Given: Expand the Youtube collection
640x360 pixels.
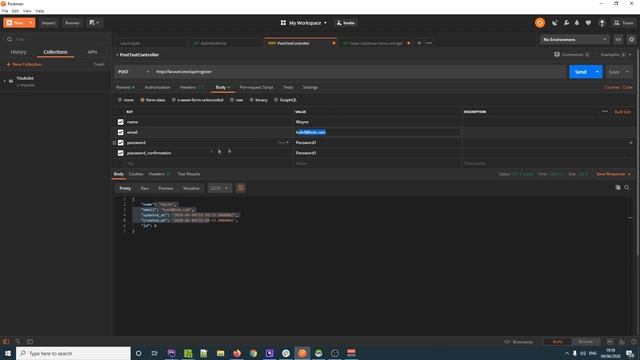Looking at the screenshot, I should click(4, 81).
